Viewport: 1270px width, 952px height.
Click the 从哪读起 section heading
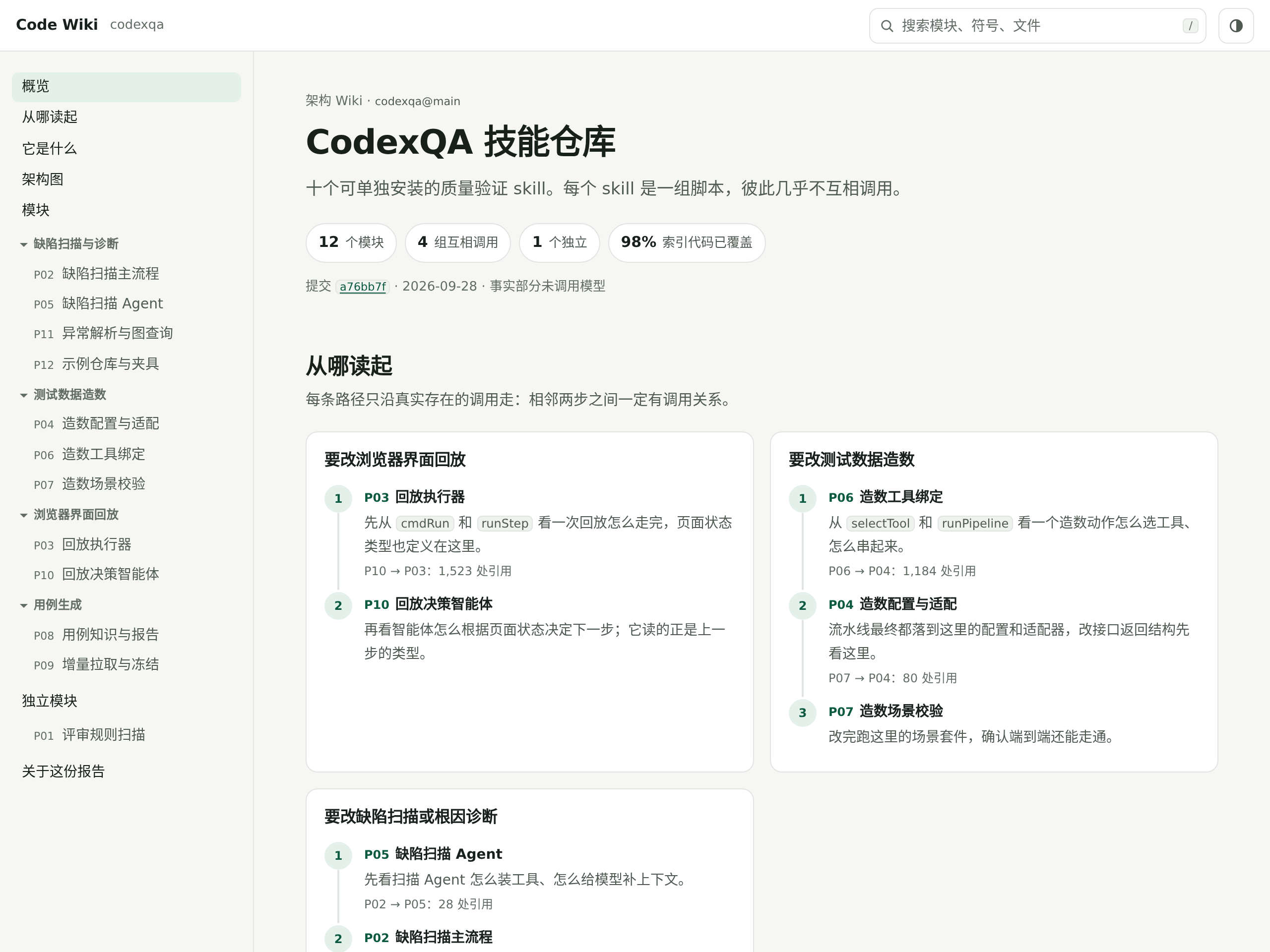[x=348, y=366]
